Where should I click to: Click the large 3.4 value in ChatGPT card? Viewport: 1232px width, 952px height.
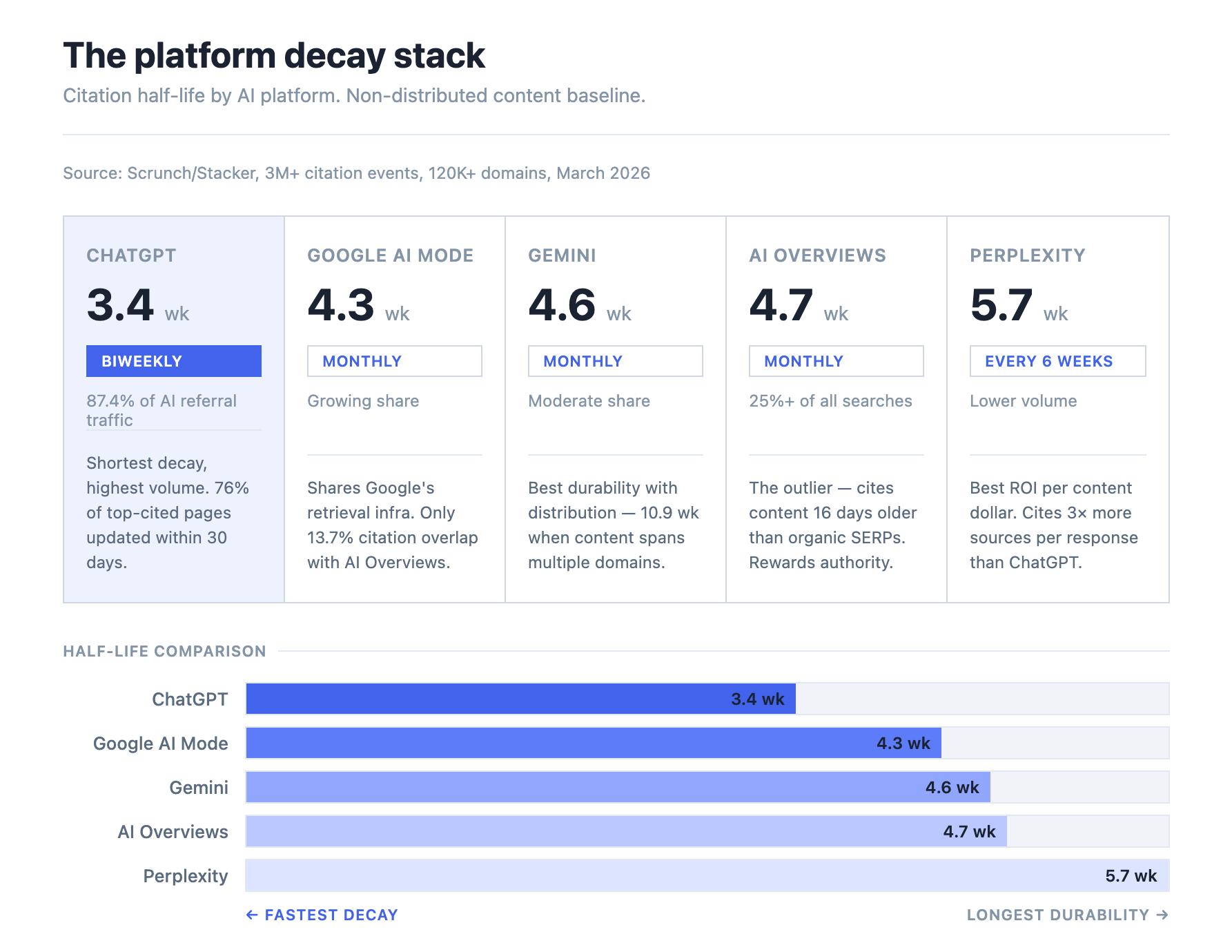[120, 304]
